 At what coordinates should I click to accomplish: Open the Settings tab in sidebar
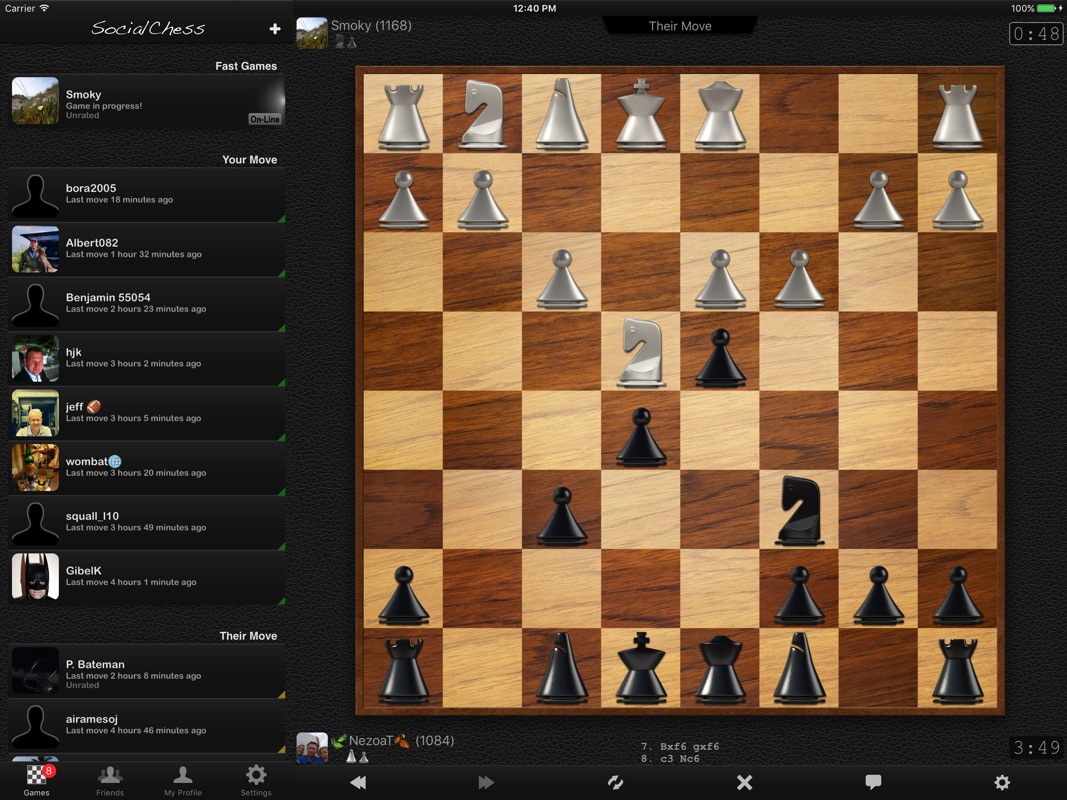tap(256, 780)
